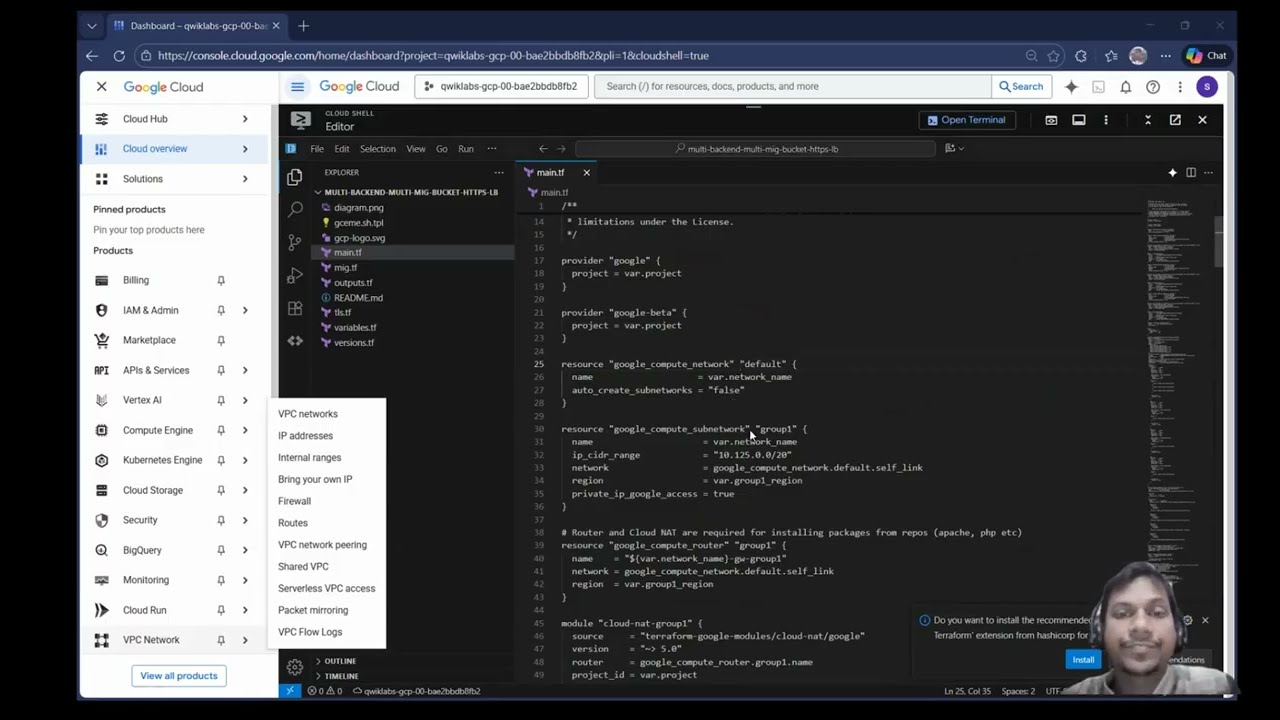Open the Search view in the editor sidebar

tap(294, 210)
